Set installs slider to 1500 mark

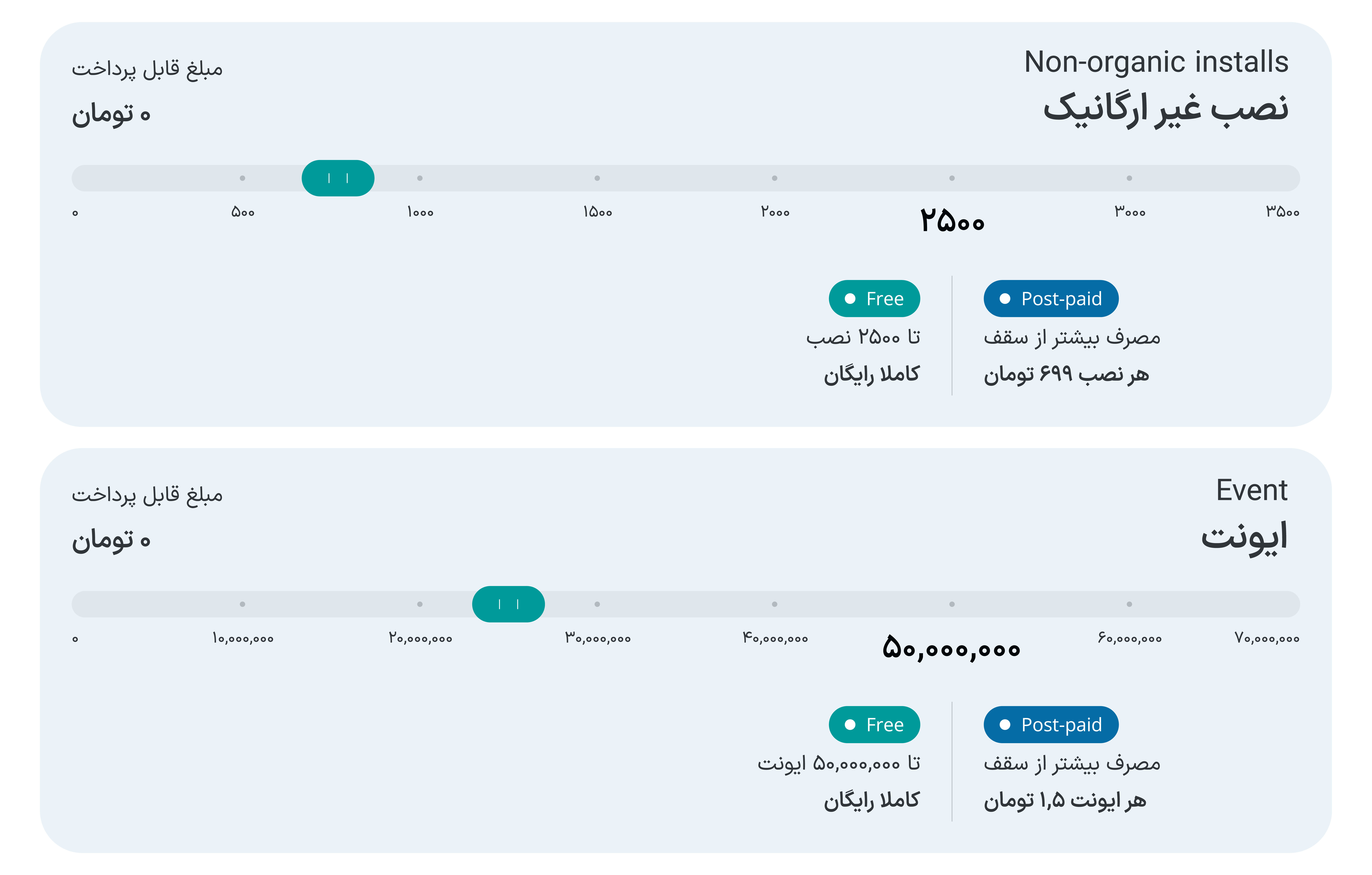click(597, 178)
